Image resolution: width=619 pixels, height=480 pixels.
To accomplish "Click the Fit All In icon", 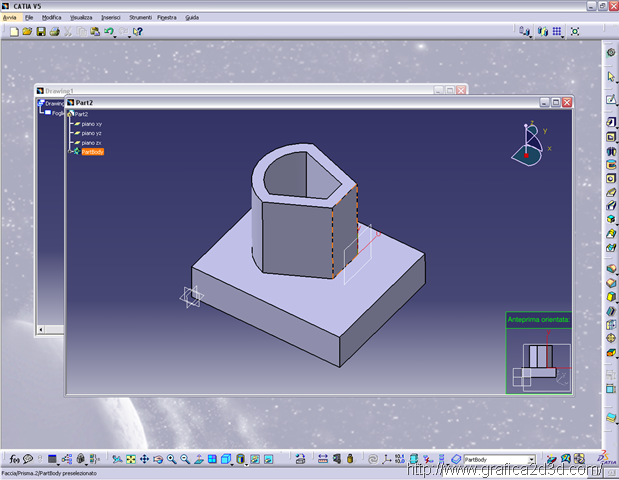I will [131, 459].
